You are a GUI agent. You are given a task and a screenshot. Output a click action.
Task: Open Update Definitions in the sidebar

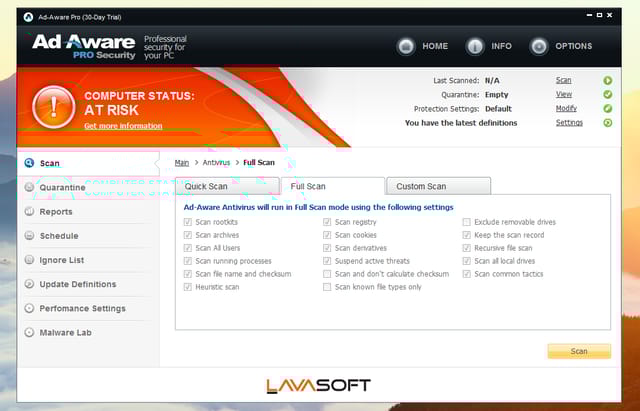point(88,284)
